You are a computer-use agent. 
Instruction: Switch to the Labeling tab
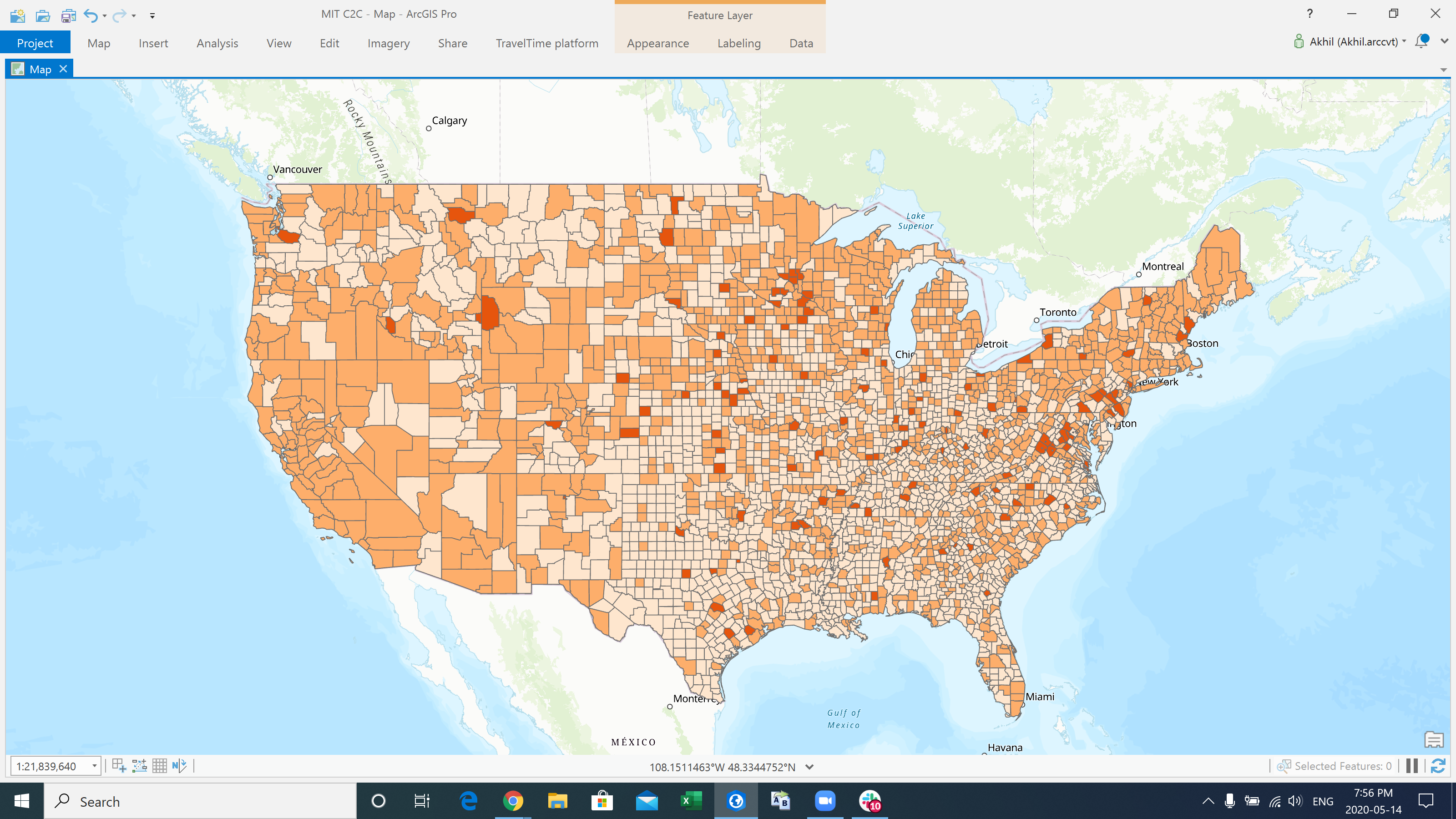click(739, 43)
